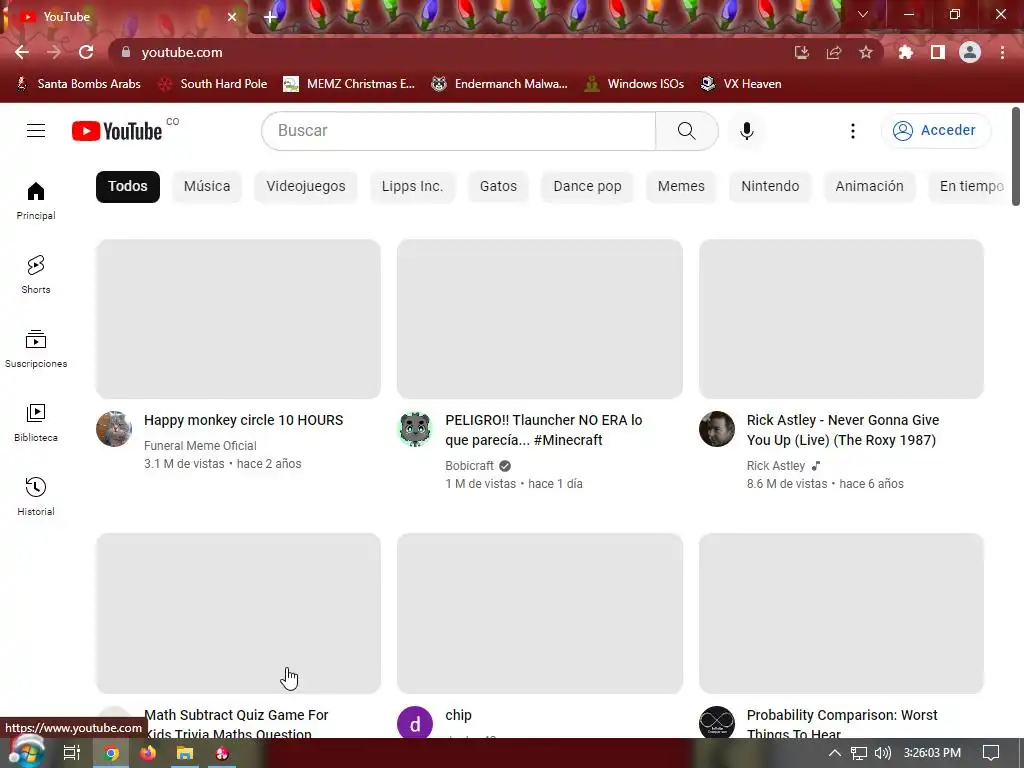
Task: Open Shorts from the sidebar
Action: coord(36,274)
